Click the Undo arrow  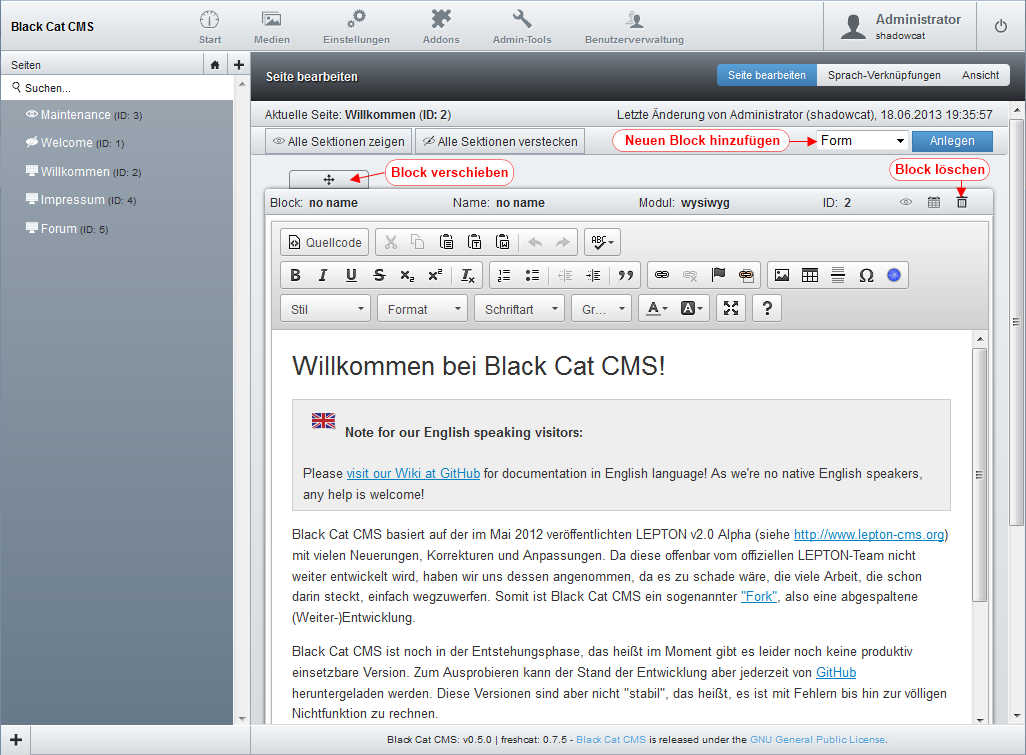pos(535,242)
